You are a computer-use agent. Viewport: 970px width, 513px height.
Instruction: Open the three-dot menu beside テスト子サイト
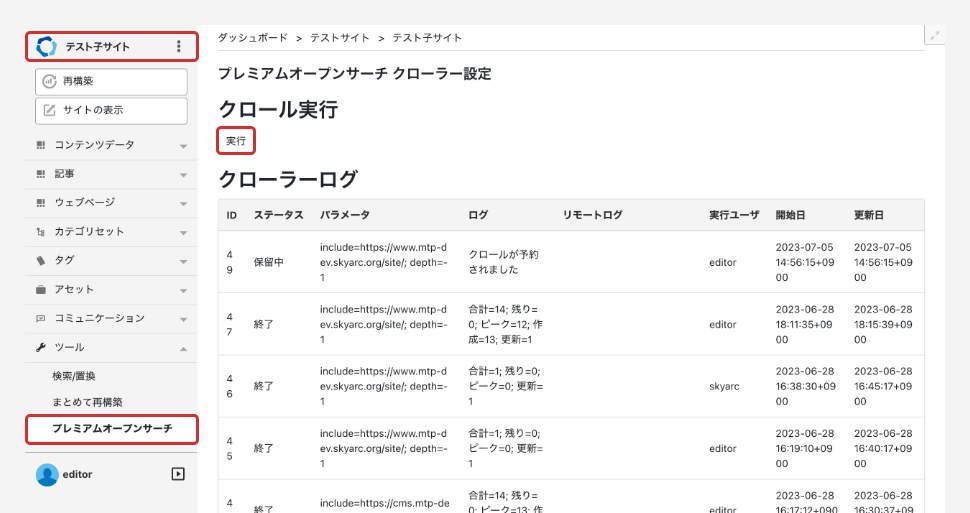pos(179,46)
